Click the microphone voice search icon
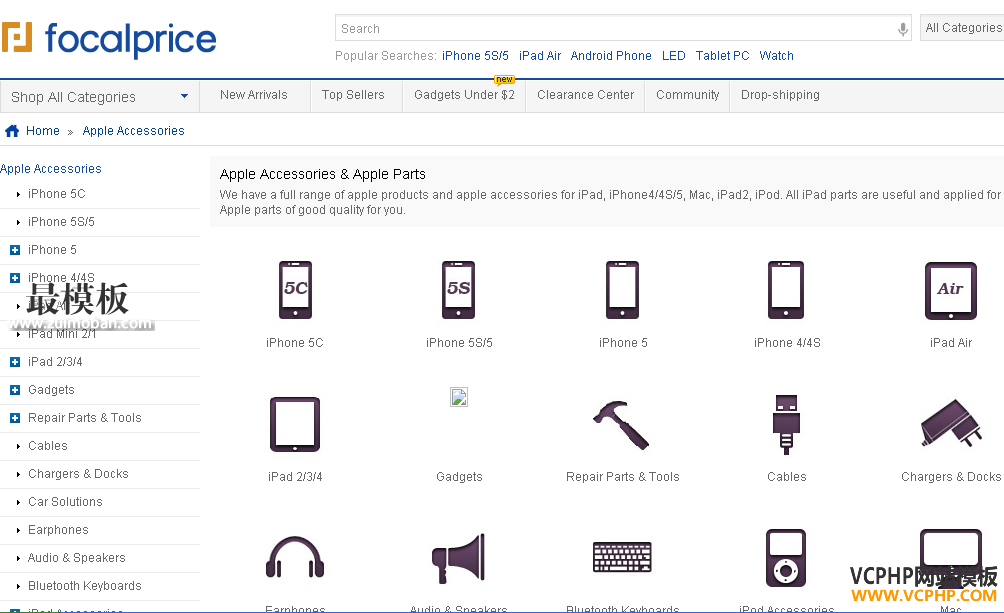The height and width of the screenshot is (613, 1004). click(x=902, y=29)
